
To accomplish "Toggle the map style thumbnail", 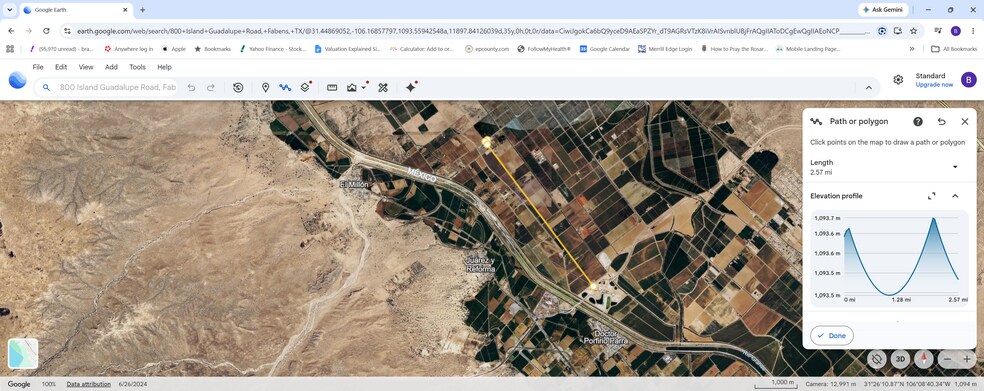I will [23, 353].
